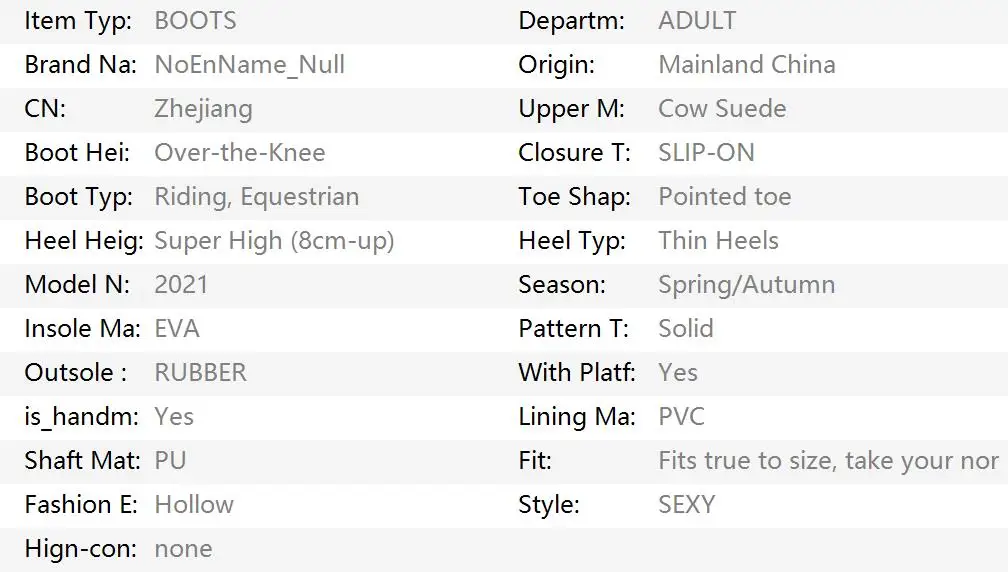Screen dimensions: 1008x572
Task: Click the Zhejiang value in CN row
Action: tap(203, 108)
